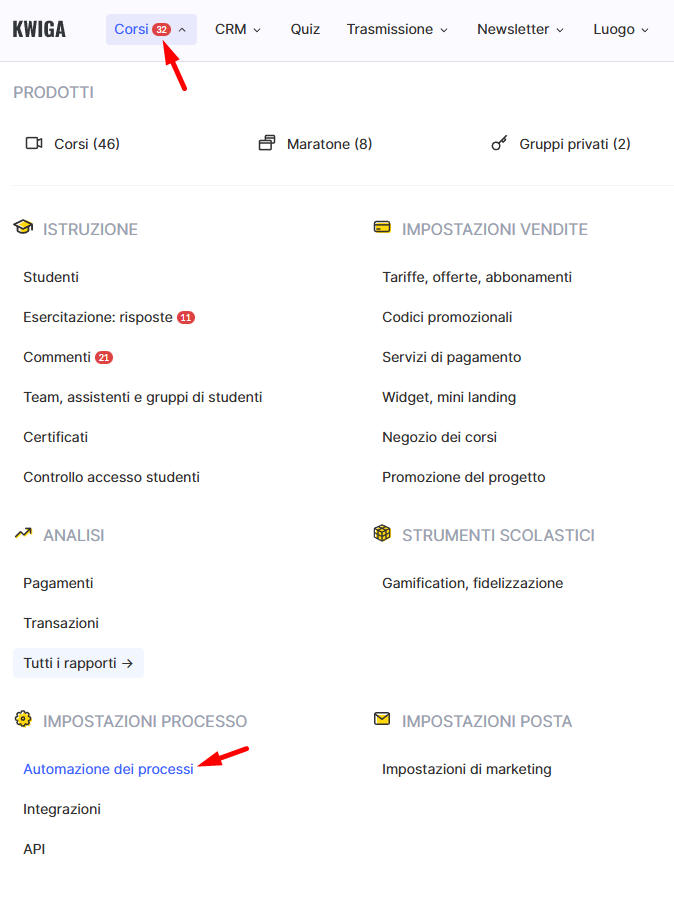Image resolution: width=674 pixels, height=899 pixels.
Task: Click the KWIGA logo
Action: 39,30
